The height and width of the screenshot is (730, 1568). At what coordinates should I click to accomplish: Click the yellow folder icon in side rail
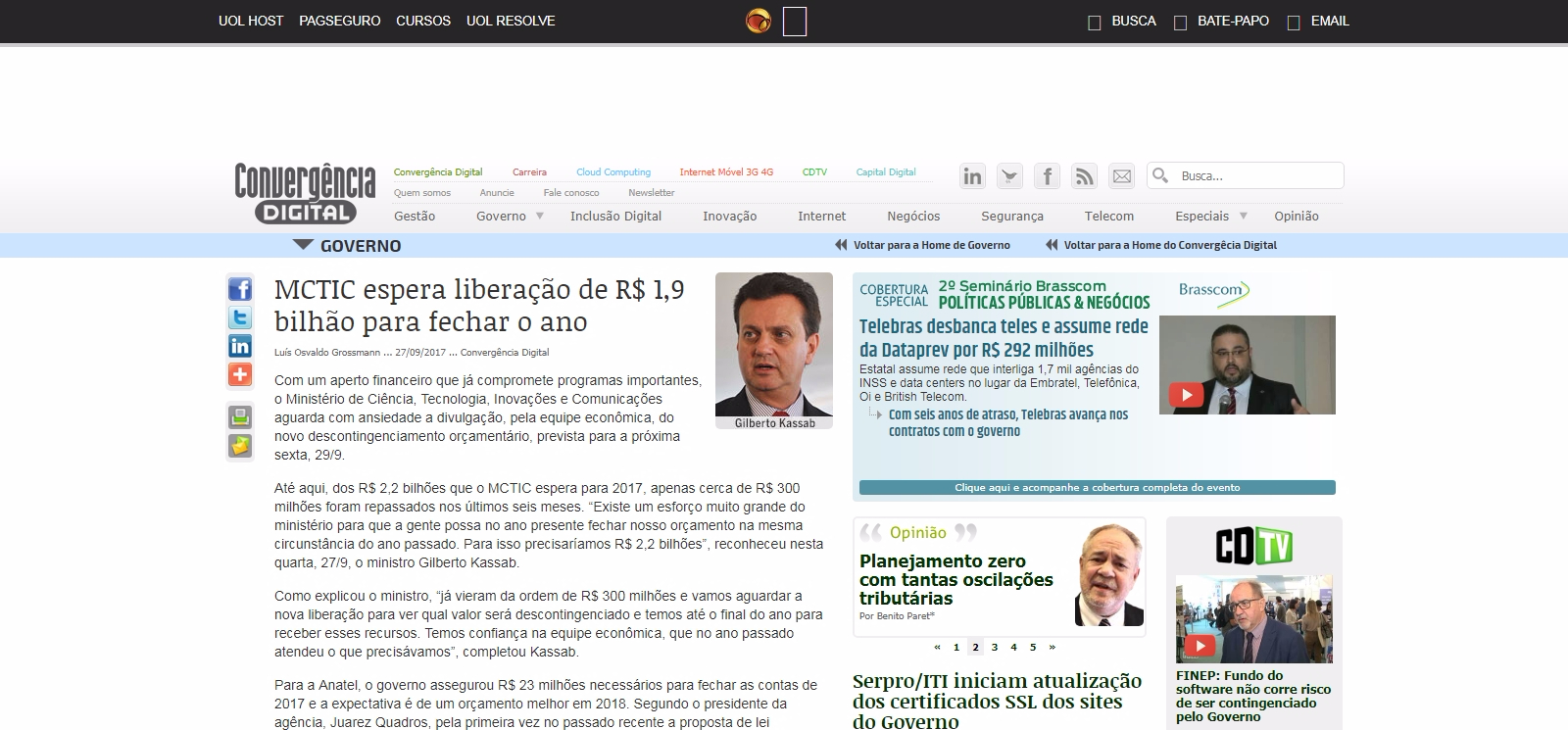[240, 446]
